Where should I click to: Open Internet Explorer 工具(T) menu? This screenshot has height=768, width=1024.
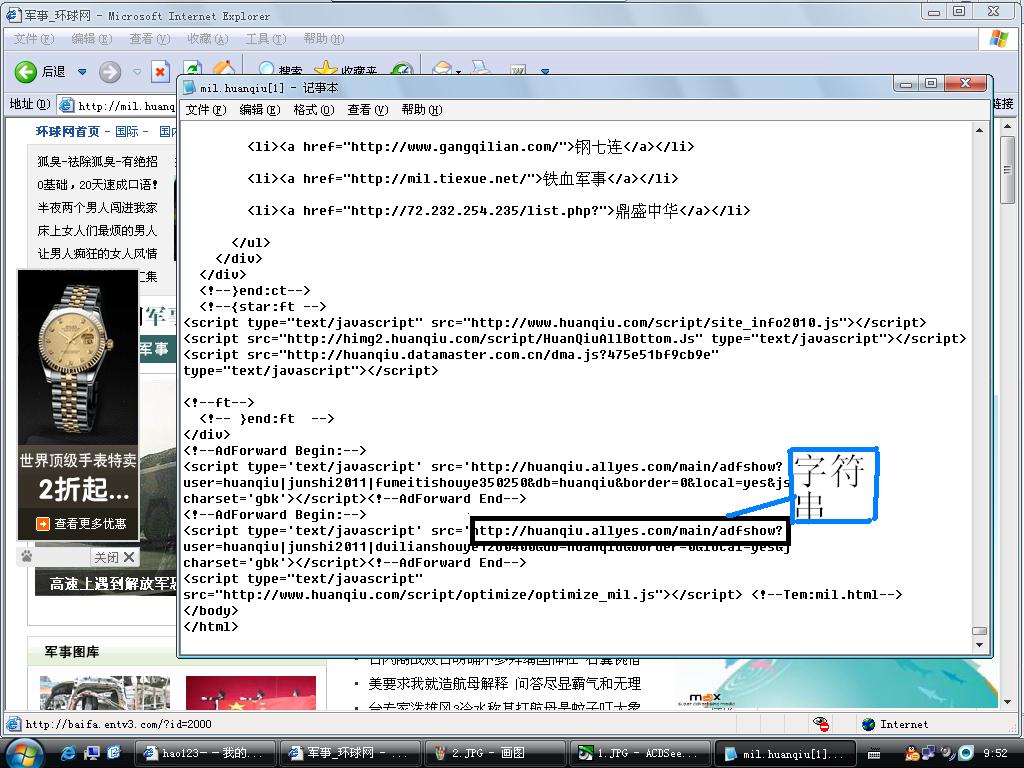266,39
